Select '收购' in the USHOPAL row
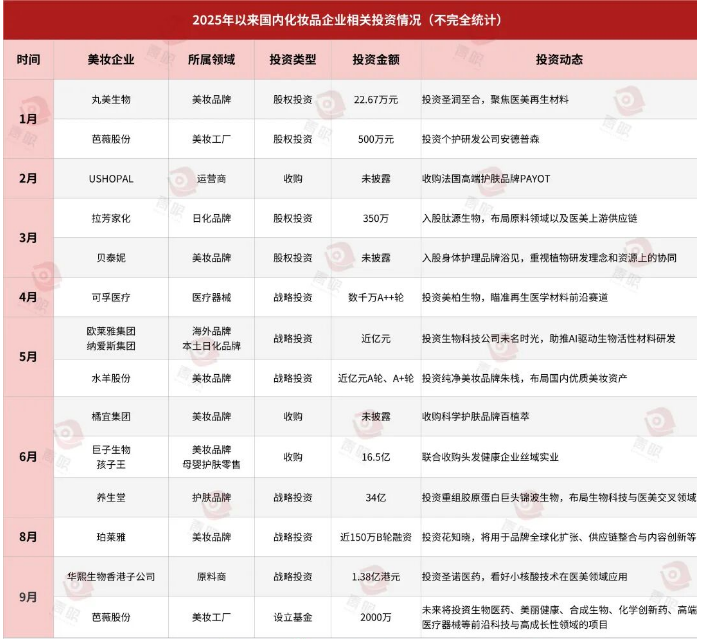The width and height of the screenshot is (702, 639). pyautogui.click(x=293, y=179)
